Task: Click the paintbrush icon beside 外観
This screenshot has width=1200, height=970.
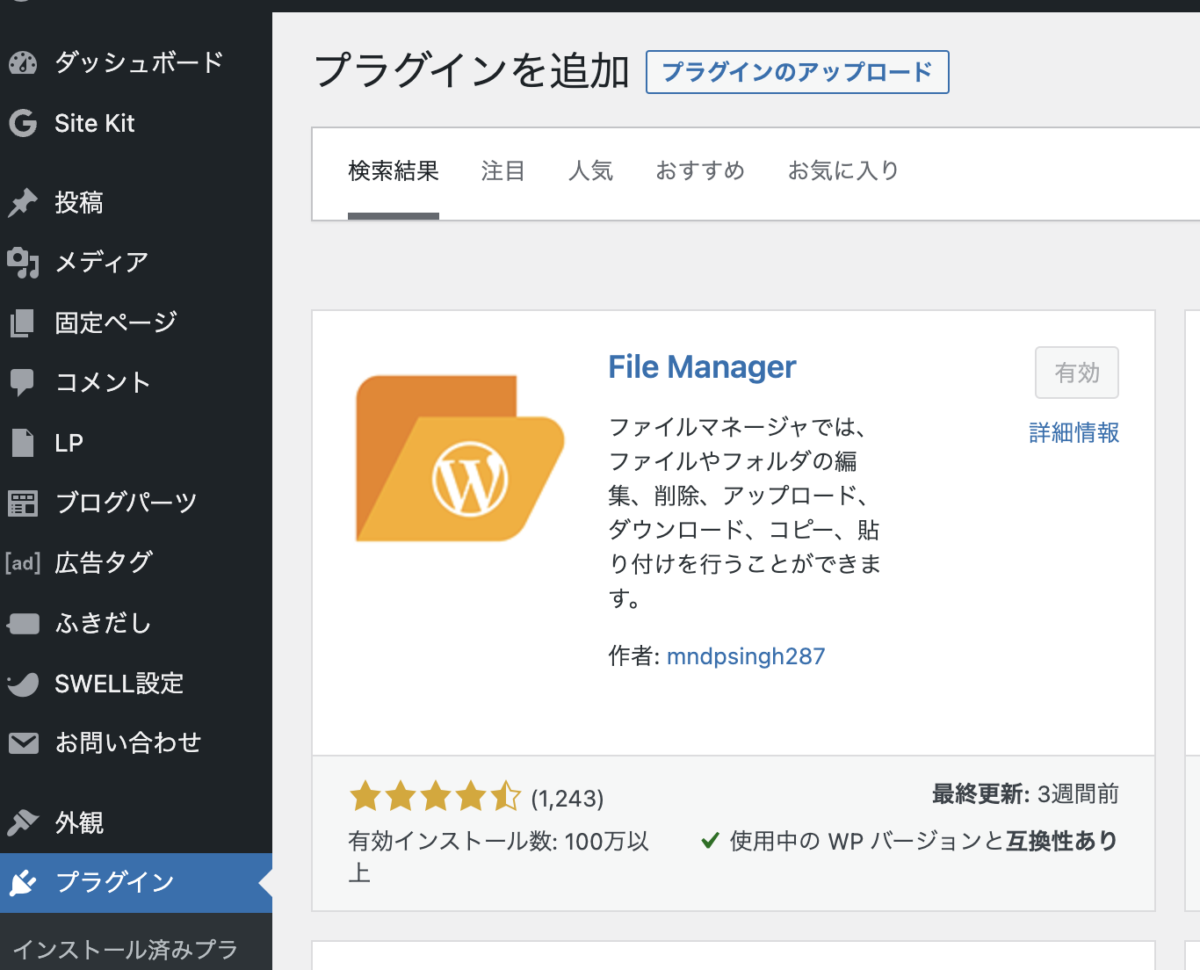Action: tap(22, 823)
